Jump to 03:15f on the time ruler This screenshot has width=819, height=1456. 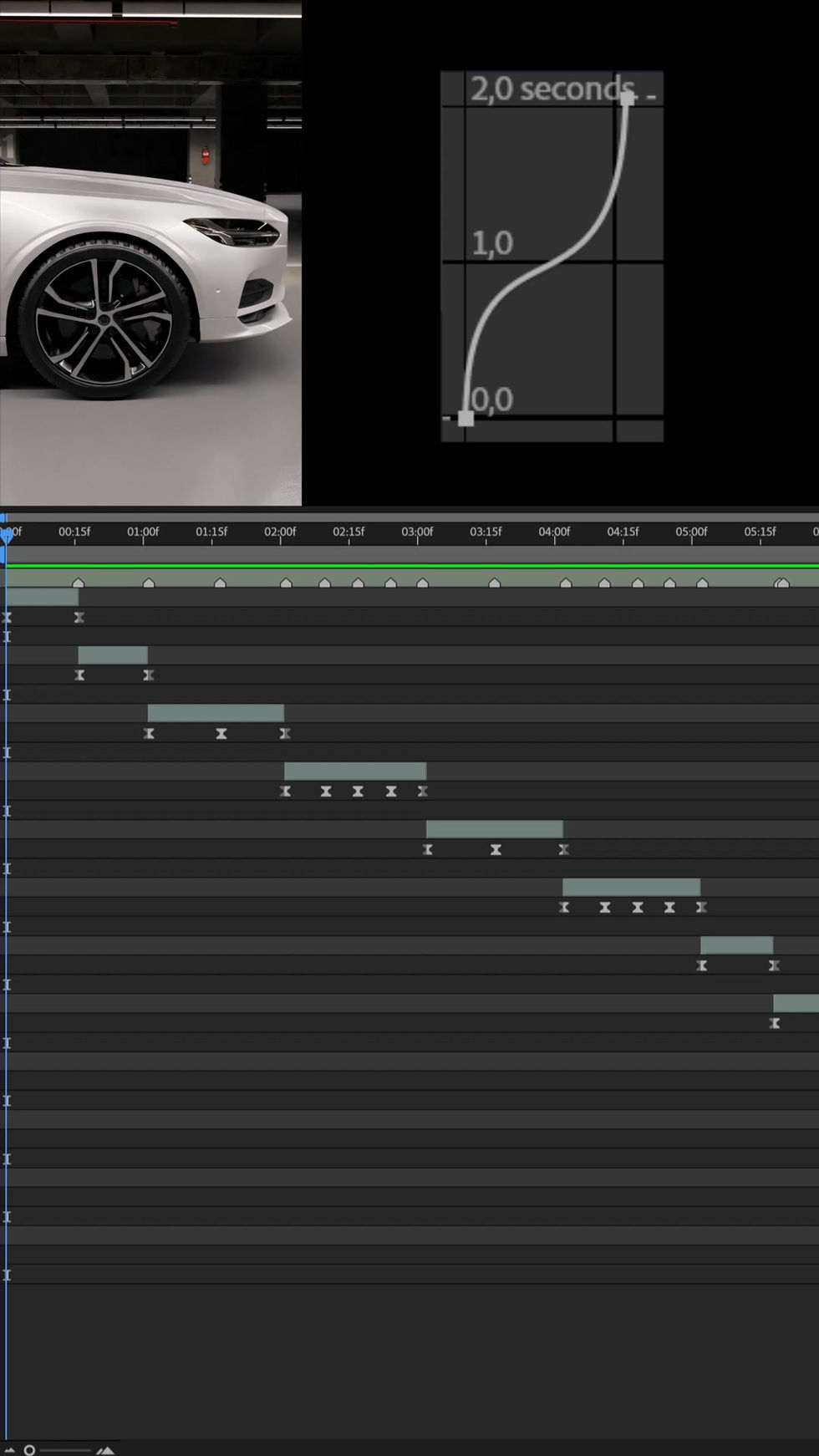tap(486, 532)
